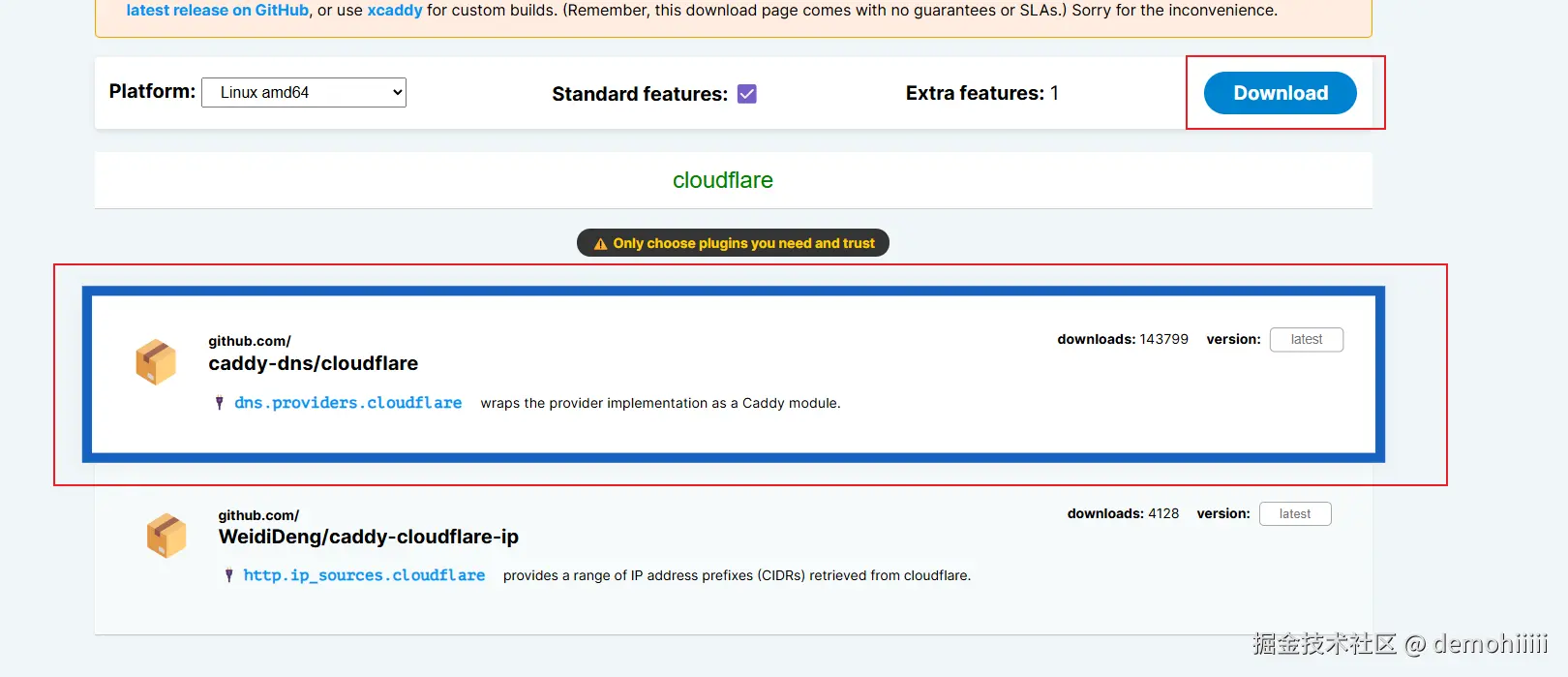Viewport: 1568px width, 677px height.
Task: Click the Only choose plugins you need and trust badge
Action: point(733,243)
